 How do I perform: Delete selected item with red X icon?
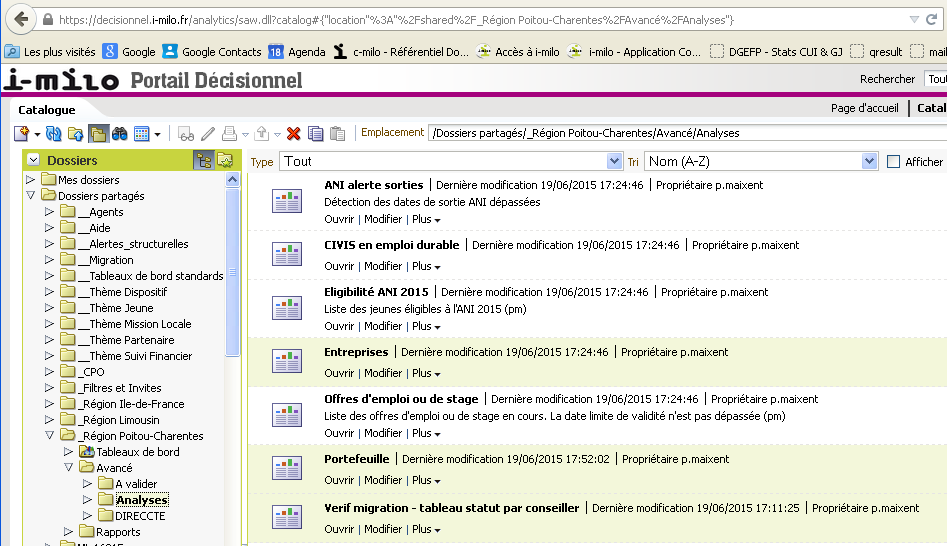tap(294, 133)
